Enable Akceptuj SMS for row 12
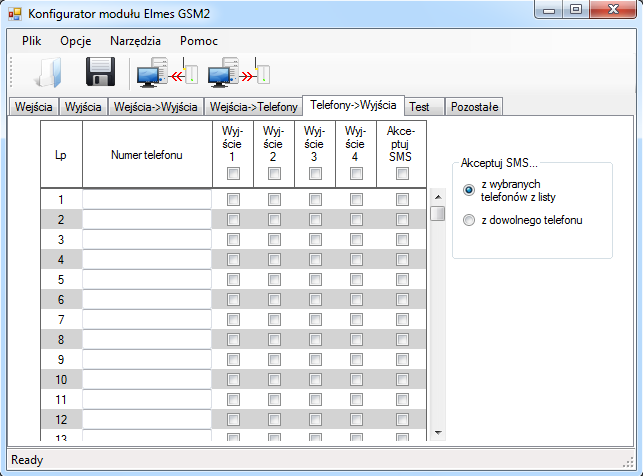 pos(402,420)
